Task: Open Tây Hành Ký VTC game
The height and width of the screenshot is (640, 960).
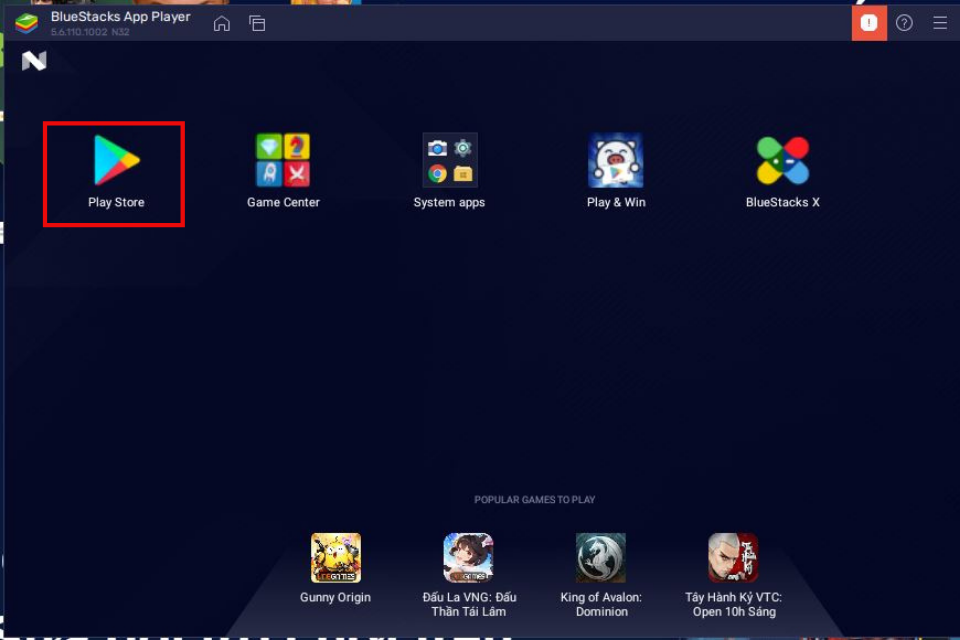Action: tap(733, 557)
